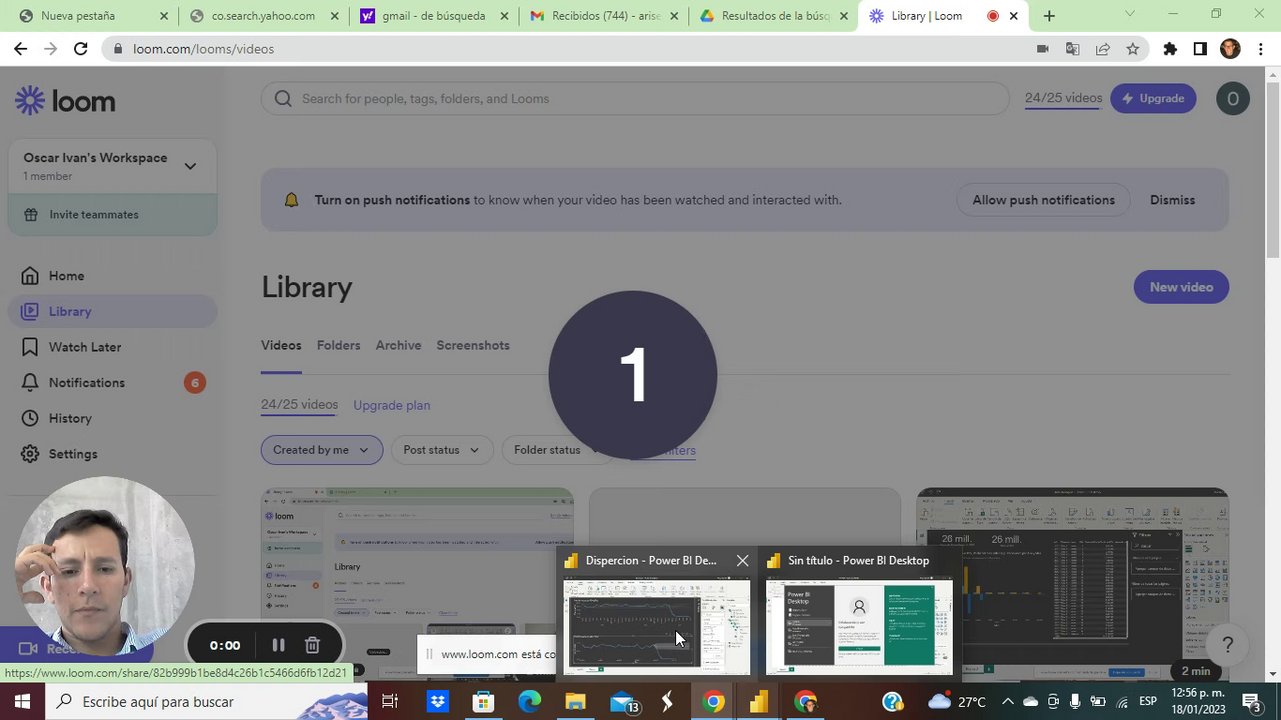Click the 24/25 videos link in header

click(1063, 98)
